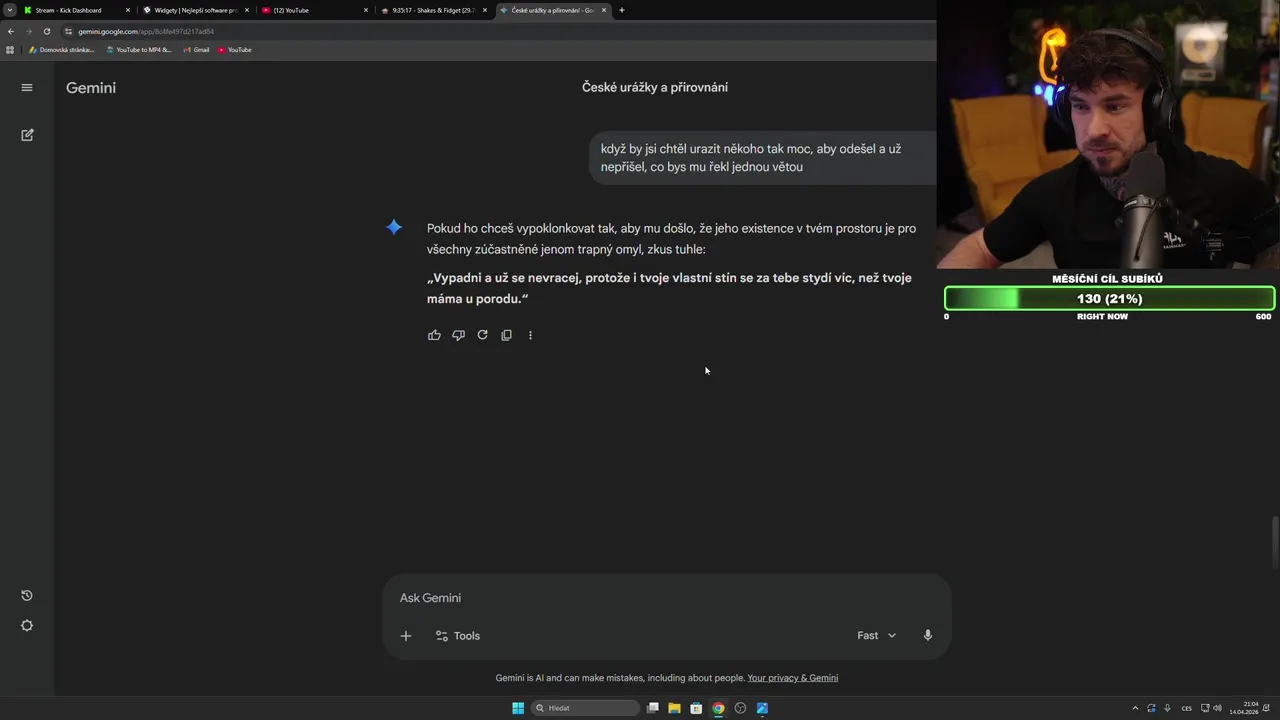
Task: Open Microsoft Store from the taskbar
Action: click(x=696, y=708)
